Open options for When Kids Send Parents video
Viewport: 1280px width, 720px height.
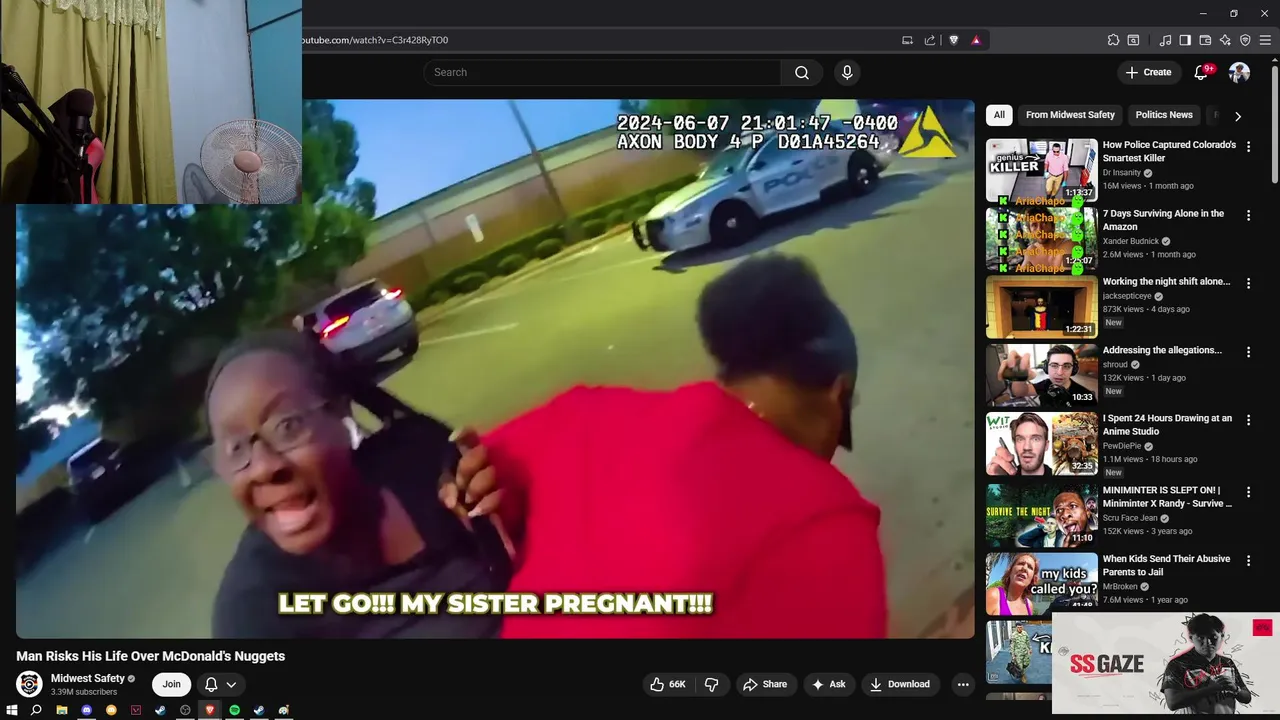click(x=1248, y=561)
